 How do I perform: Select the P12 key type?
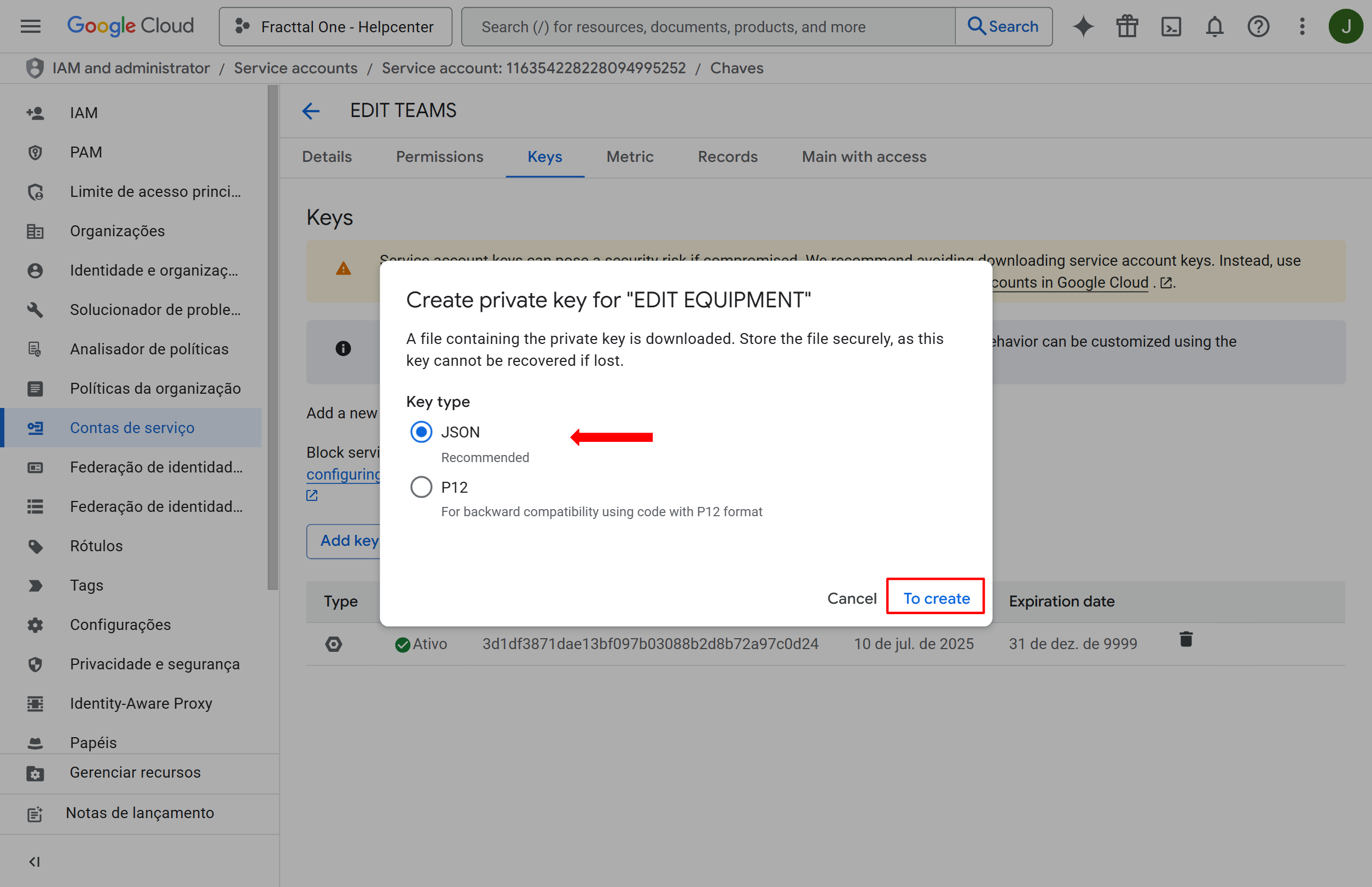coord(421,487)
